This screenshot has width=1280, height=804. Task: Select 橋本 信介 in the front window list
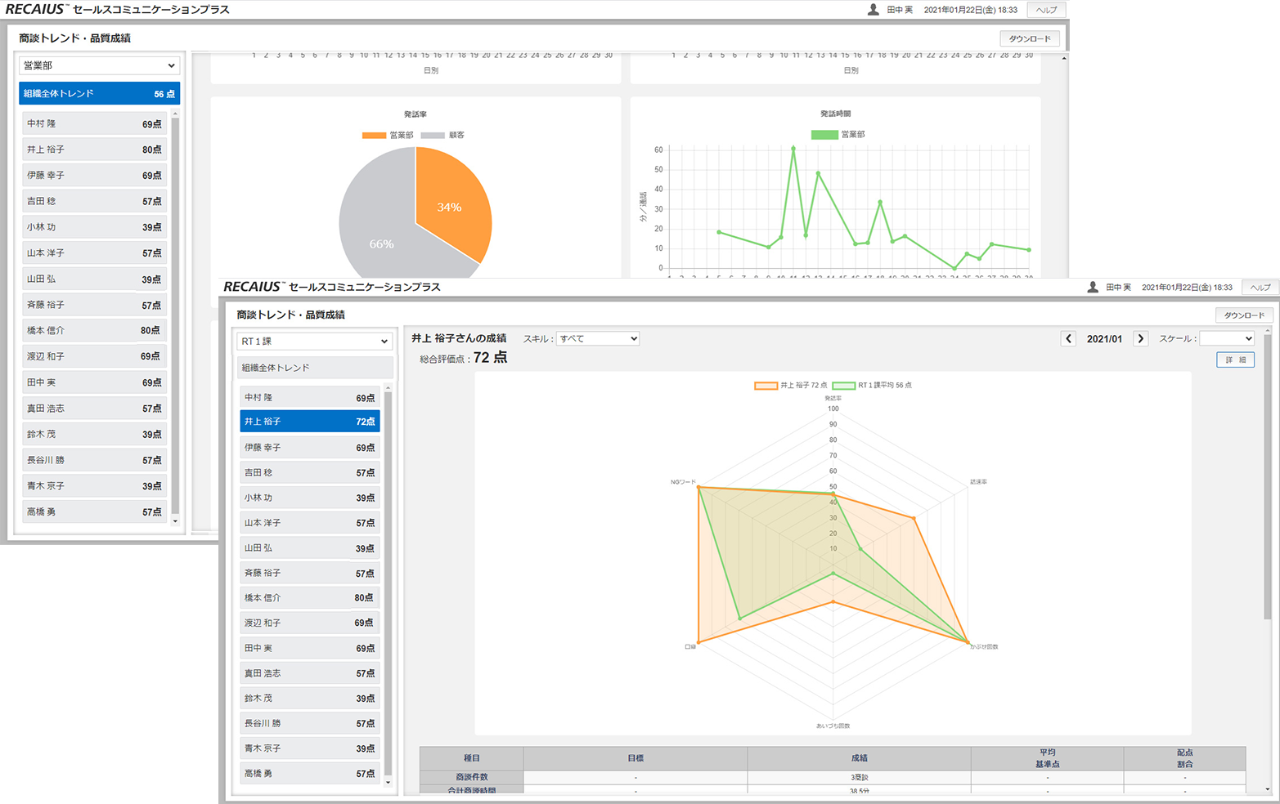click(x=309, y=598)
